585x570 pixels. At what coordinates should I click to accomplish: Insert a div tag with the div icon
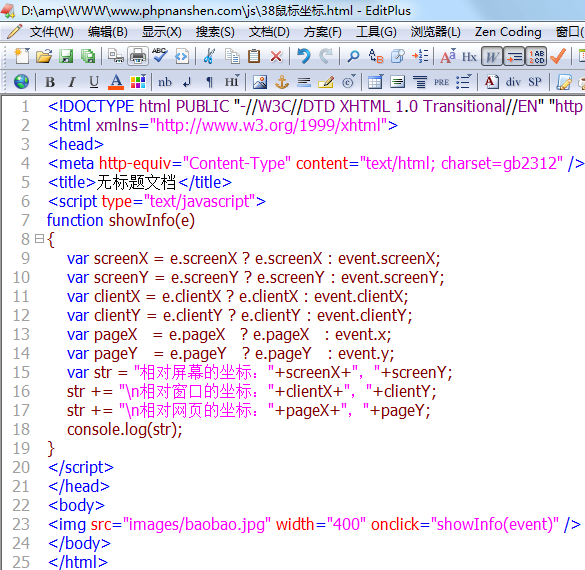coord(513,82)
